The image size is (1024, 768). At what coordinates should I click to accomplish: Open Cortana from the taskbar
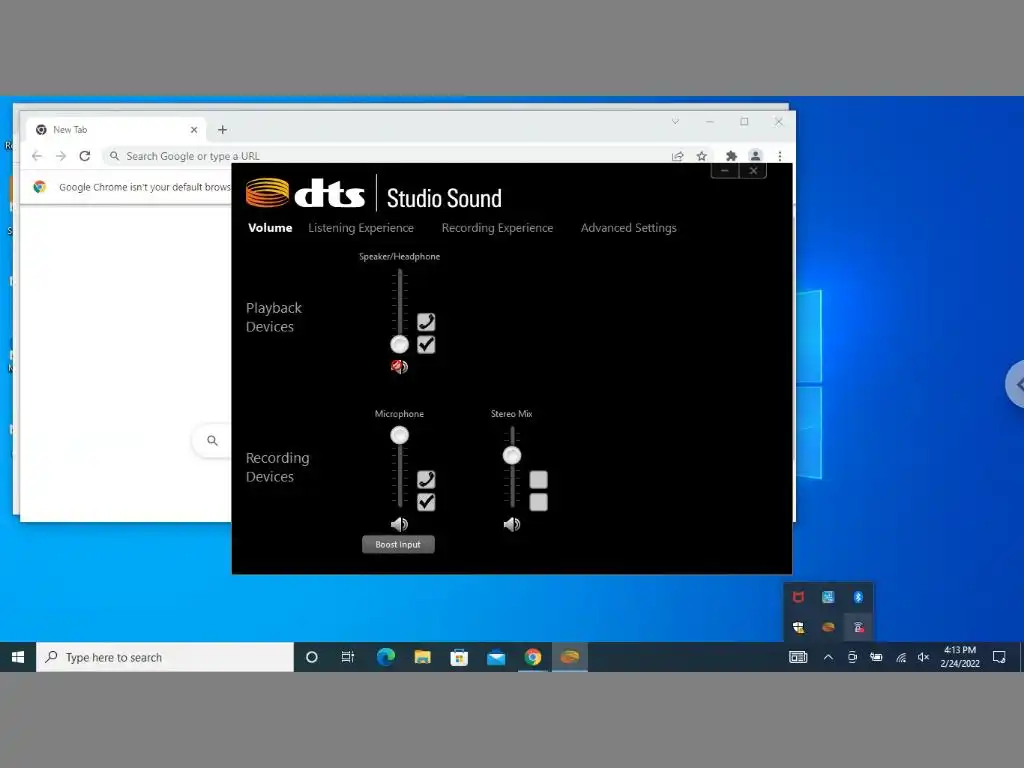[x=312, y=657]
